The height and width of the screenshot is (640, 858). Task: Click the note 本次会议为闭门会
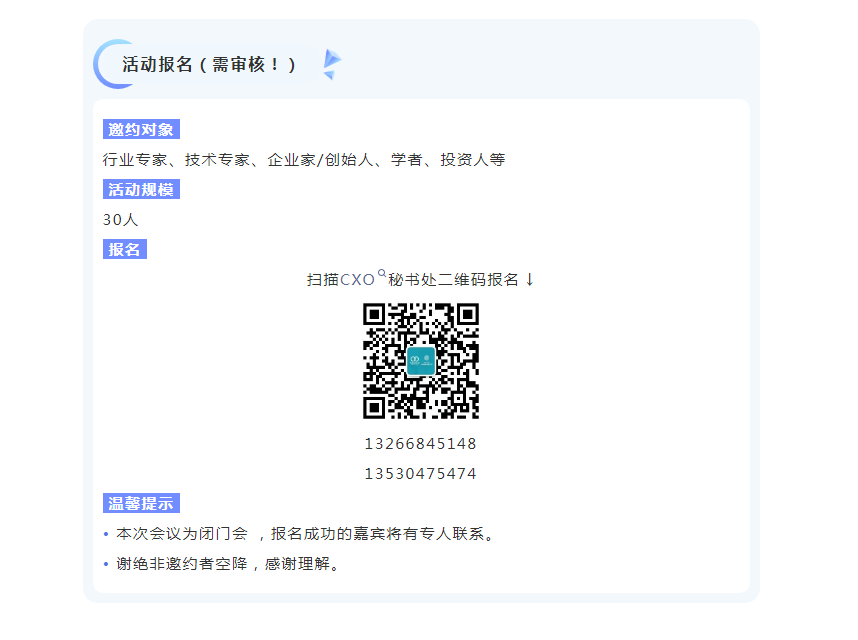point(305,534)
